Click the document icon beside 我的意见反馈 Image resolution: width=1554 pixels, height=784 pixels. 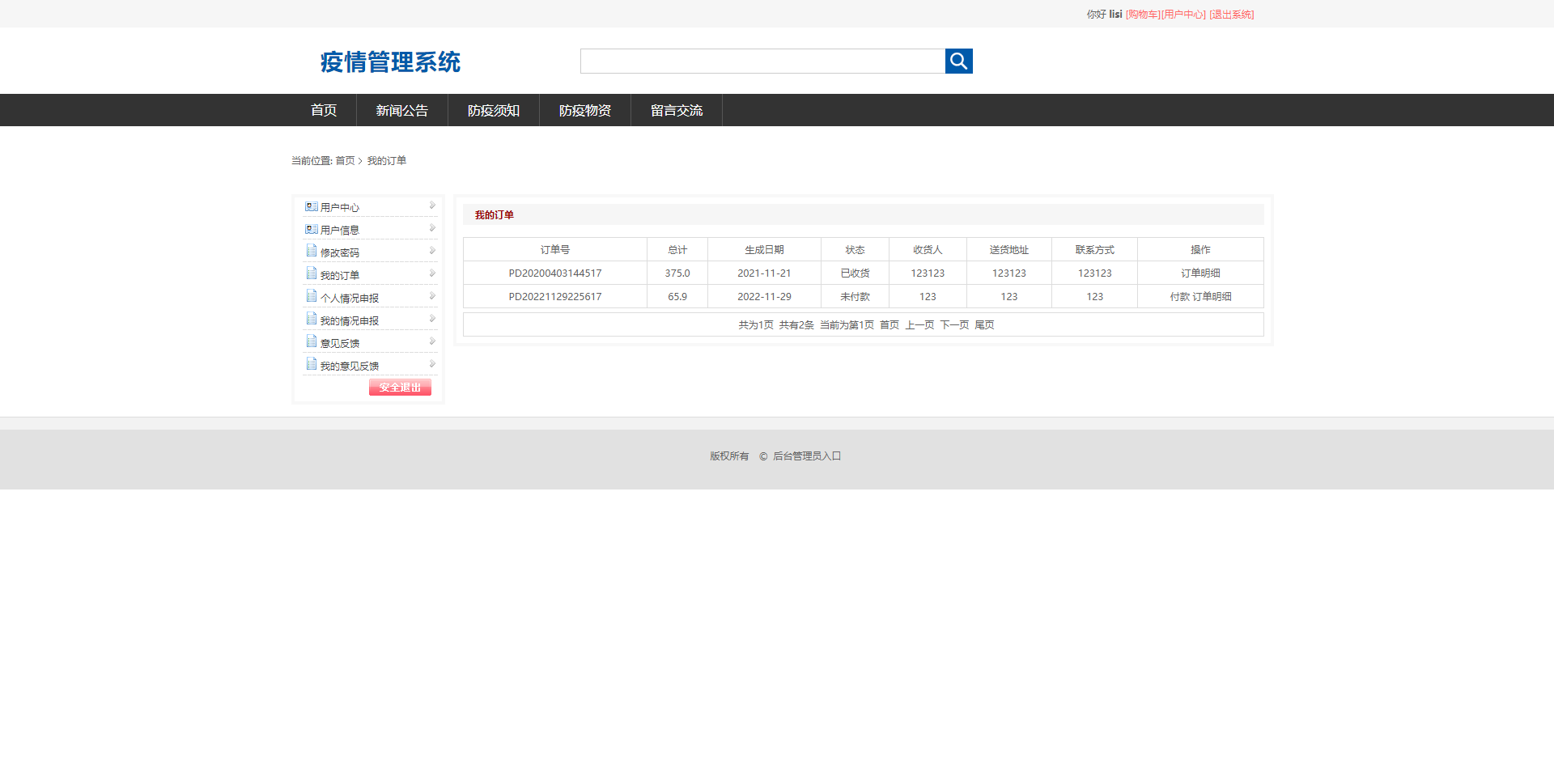311,364
